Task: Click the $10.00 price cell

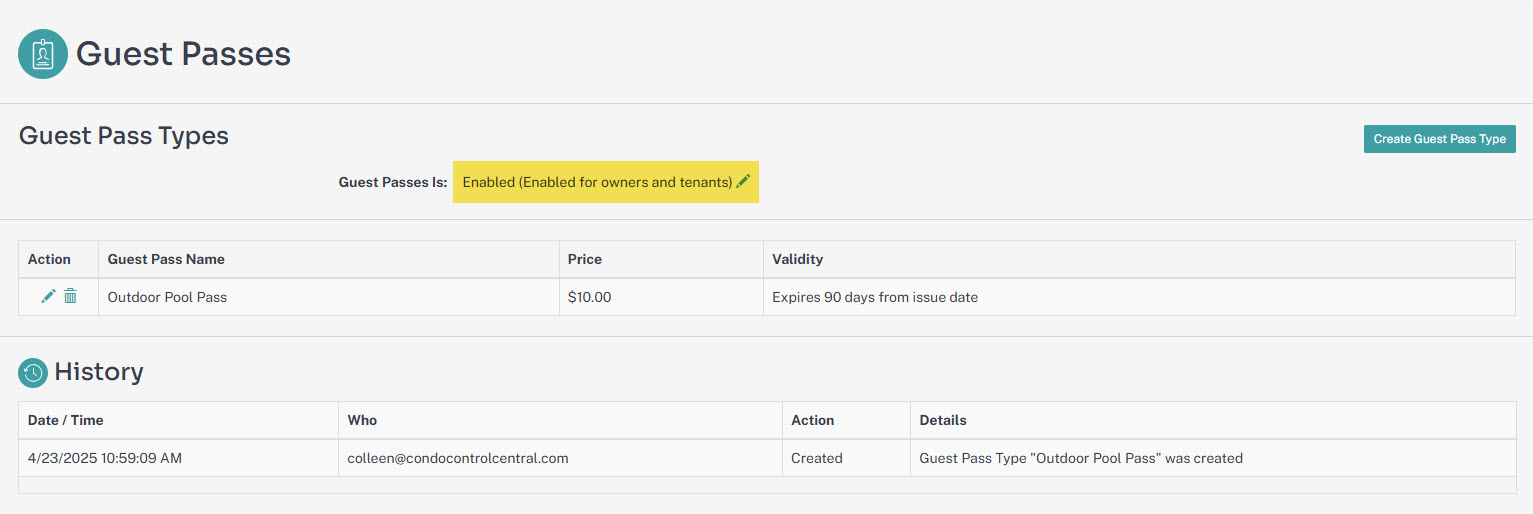Action: pos(661,297)
